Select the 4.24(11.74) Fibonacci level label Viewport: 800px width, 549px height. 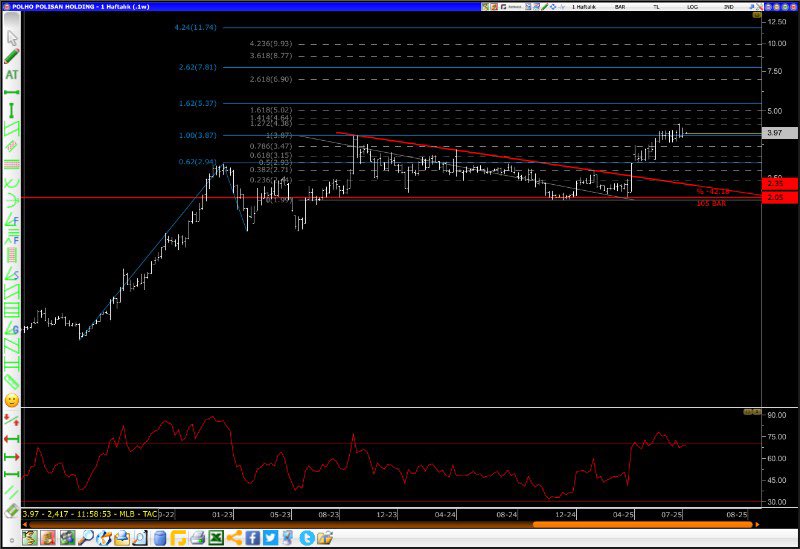pos(195,27)
